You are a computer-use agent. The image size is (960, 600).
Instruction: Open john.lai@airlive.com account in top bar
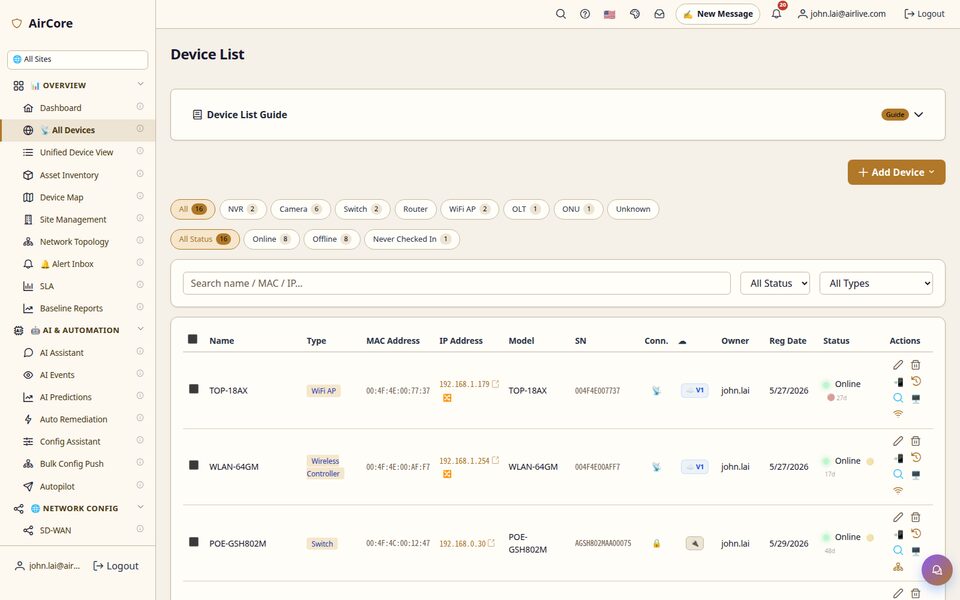pos(842,14)
